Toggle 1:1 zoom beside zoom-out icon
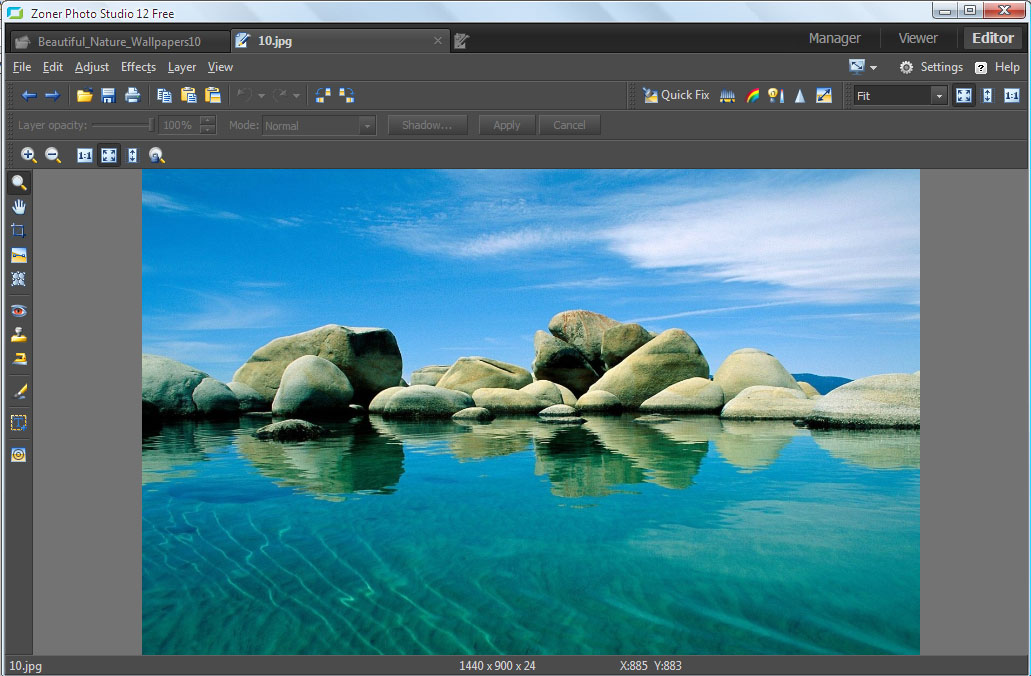 tap(85, 155)
